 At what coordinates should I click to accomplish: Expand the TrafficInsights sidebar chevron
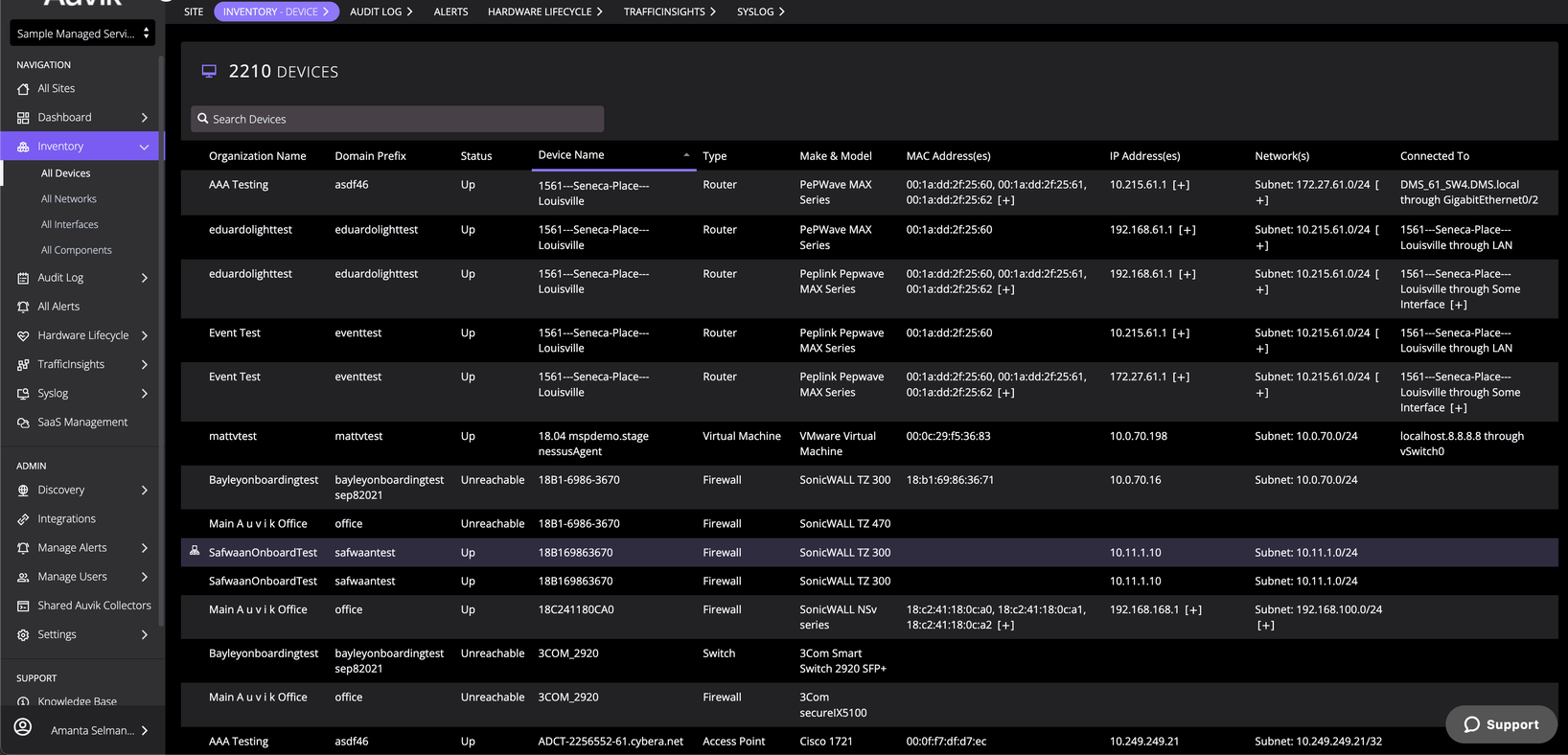point(145,365)
